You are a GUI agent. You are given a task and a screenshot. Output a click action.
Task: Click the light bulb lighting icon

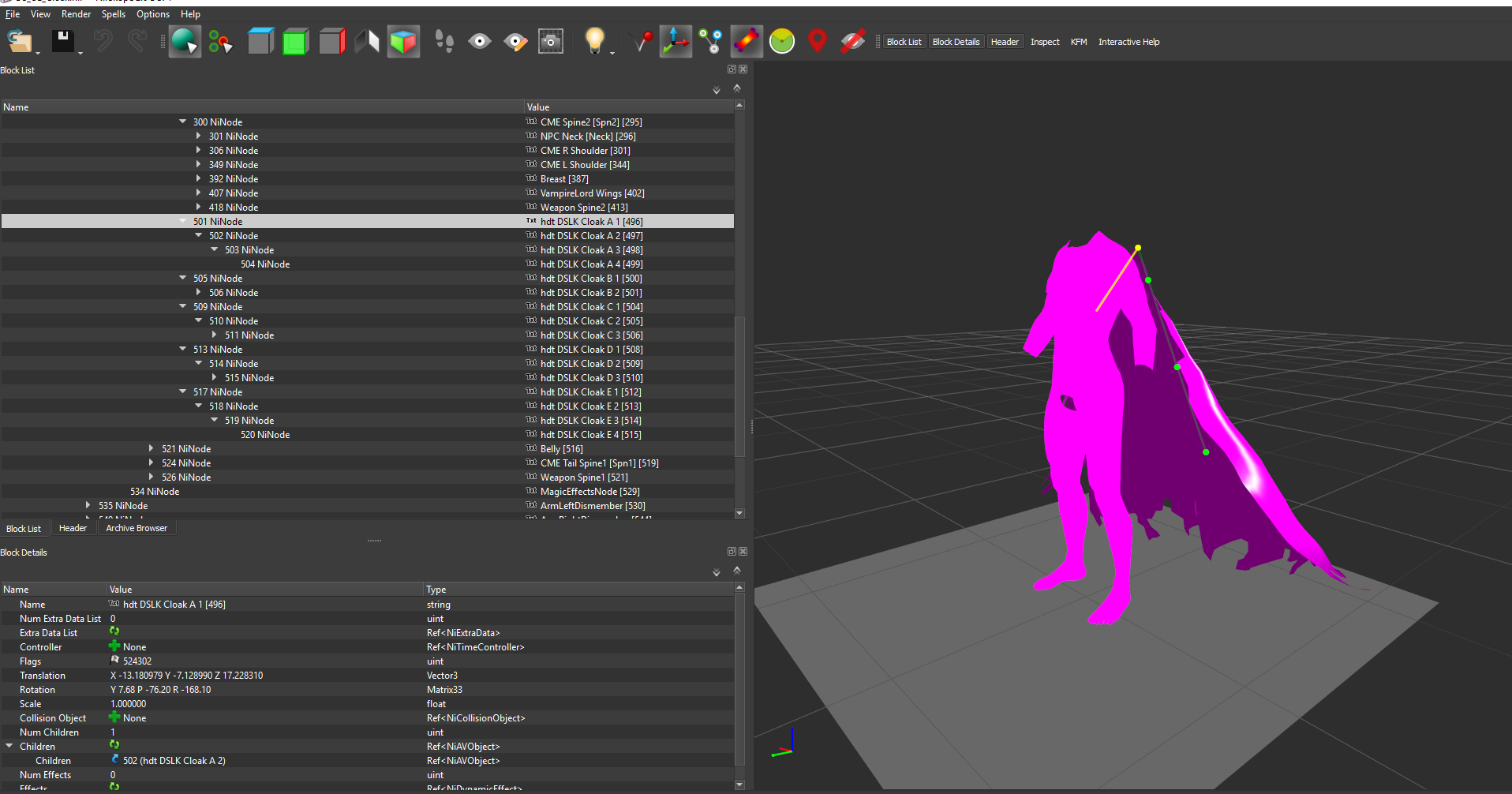[594, 41]
